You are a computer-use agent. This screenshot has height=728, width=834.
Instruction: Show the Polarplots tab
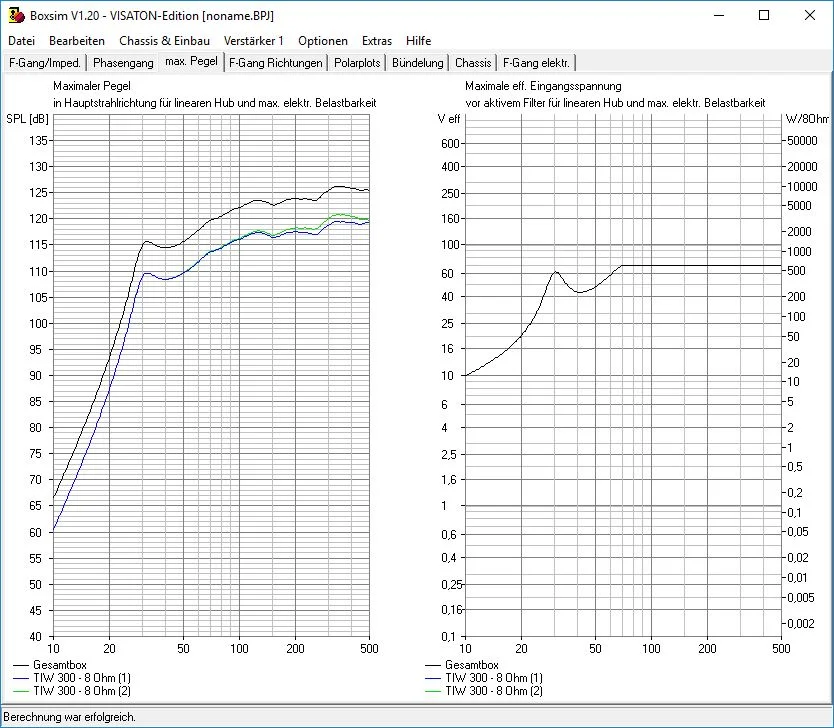(358, 63)
